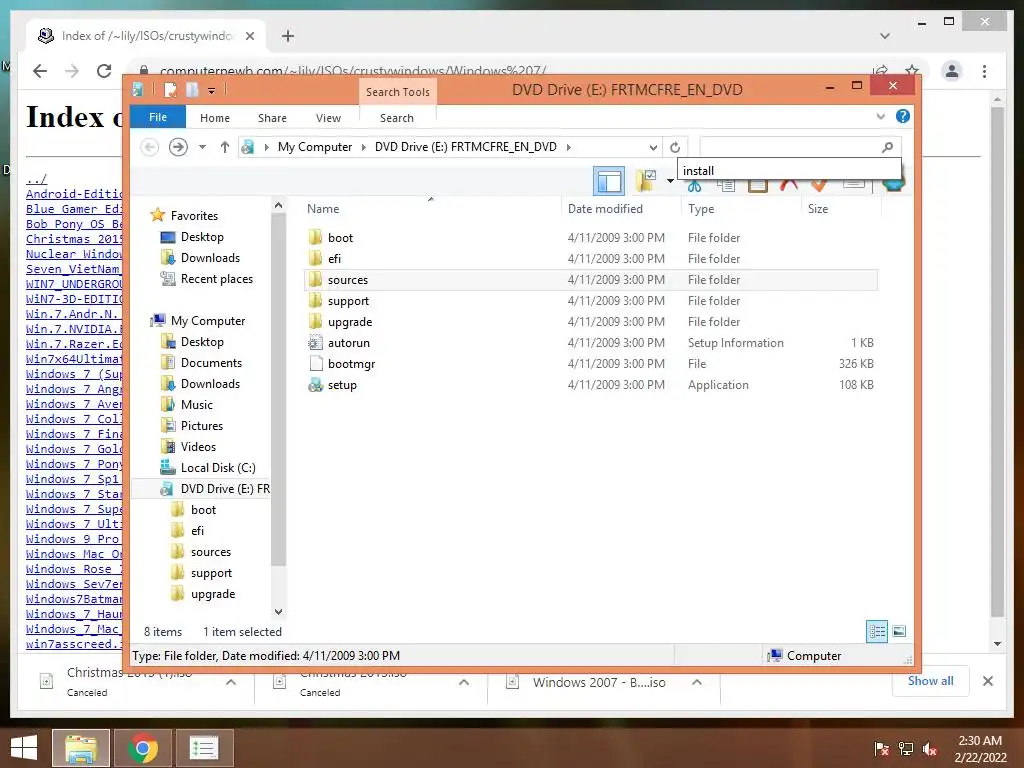Open the Windows Start button
The width and height of the screenshot is (1024, 768).
[x=24, y=748]
